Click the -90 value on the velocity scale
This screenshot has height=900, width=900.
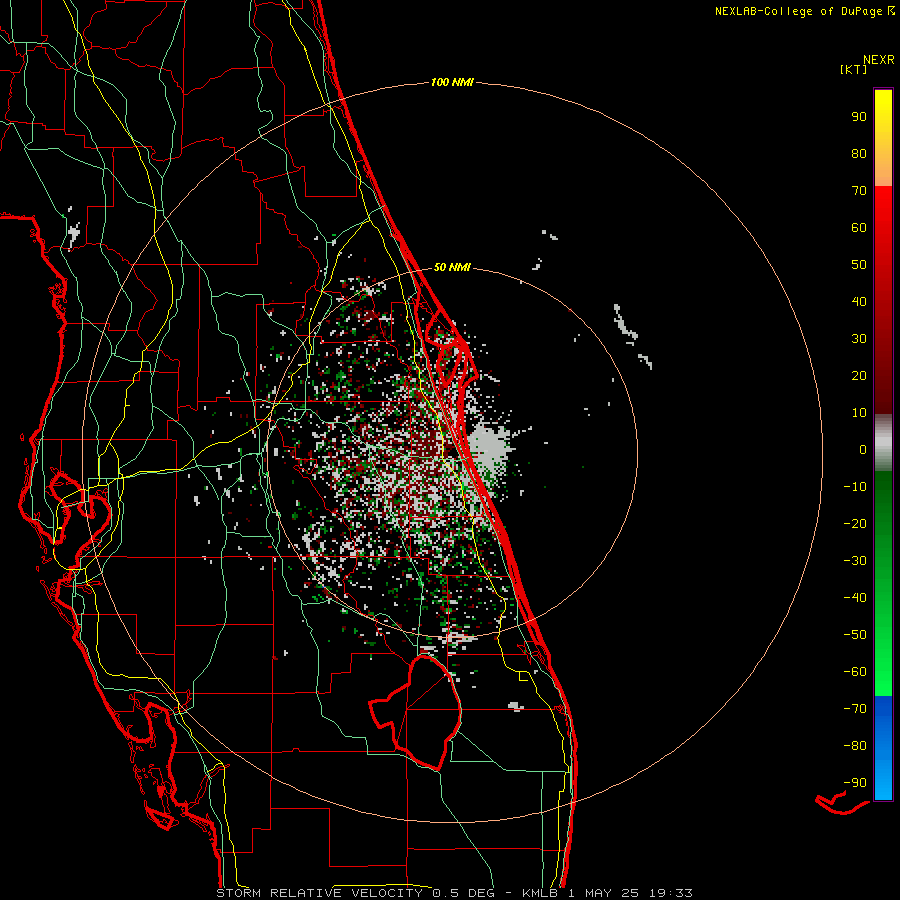click(855, 783)
